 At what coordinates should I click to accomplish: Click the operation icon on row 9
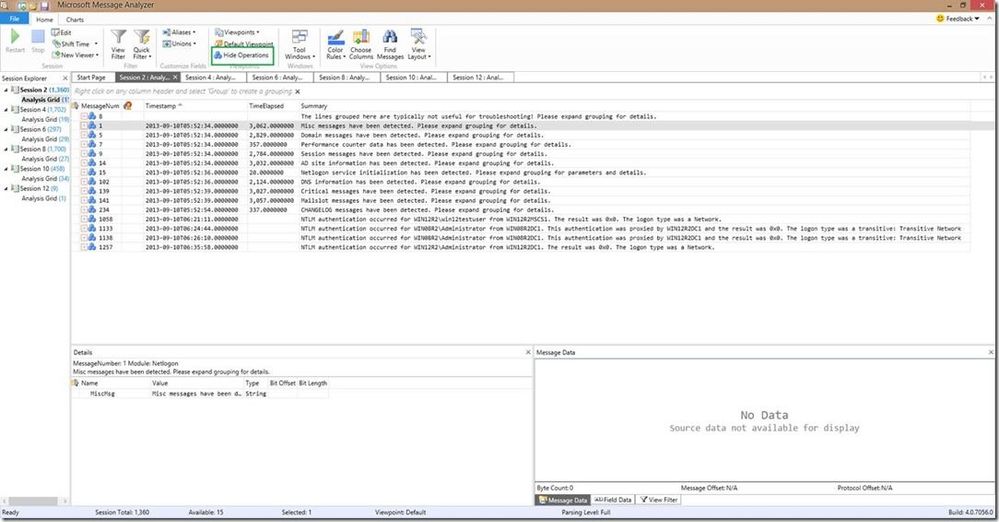coord(92,154)
